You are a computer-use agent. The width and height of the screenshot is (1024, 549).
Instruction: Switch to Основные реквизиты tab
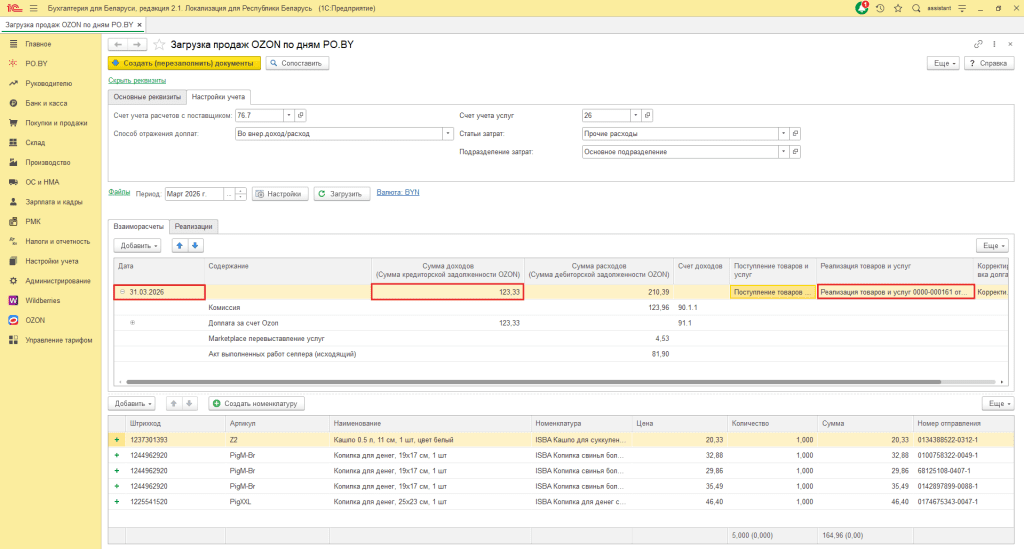tap(147, 97)
